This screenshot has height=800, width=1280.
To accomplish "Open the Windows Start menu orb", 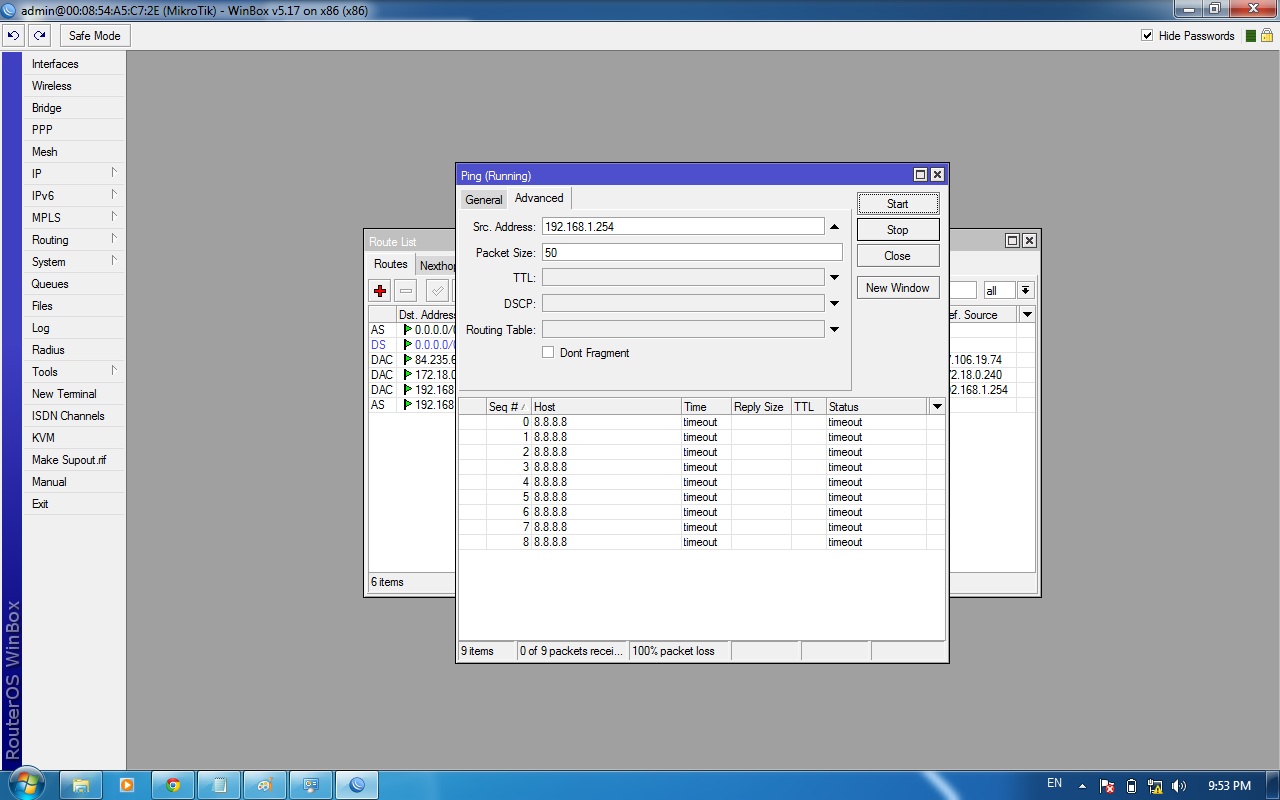I will click(x=27, y=783).
